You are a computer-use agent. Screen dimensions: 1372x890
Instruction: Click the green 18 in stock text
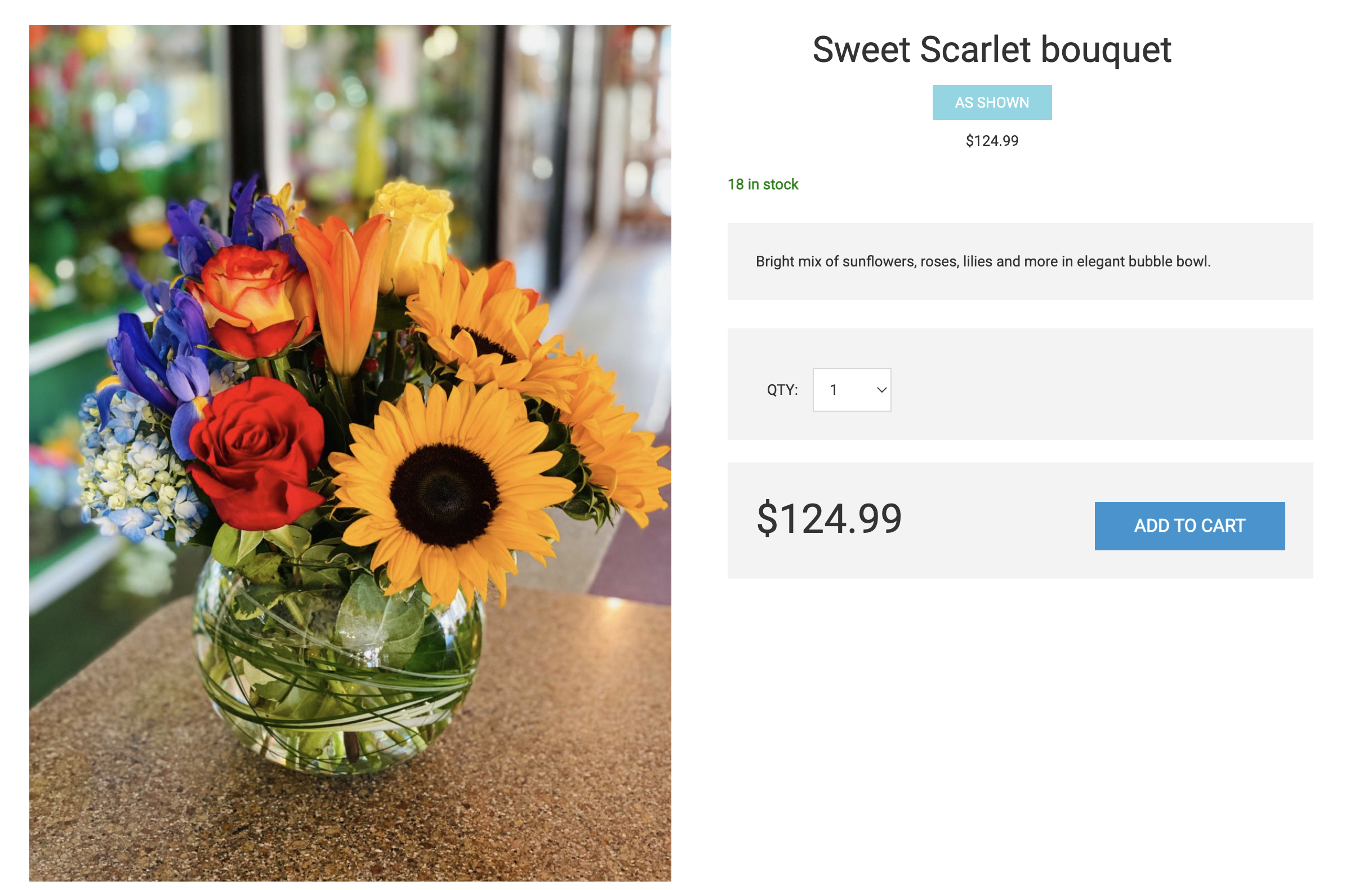click(763, 184)
